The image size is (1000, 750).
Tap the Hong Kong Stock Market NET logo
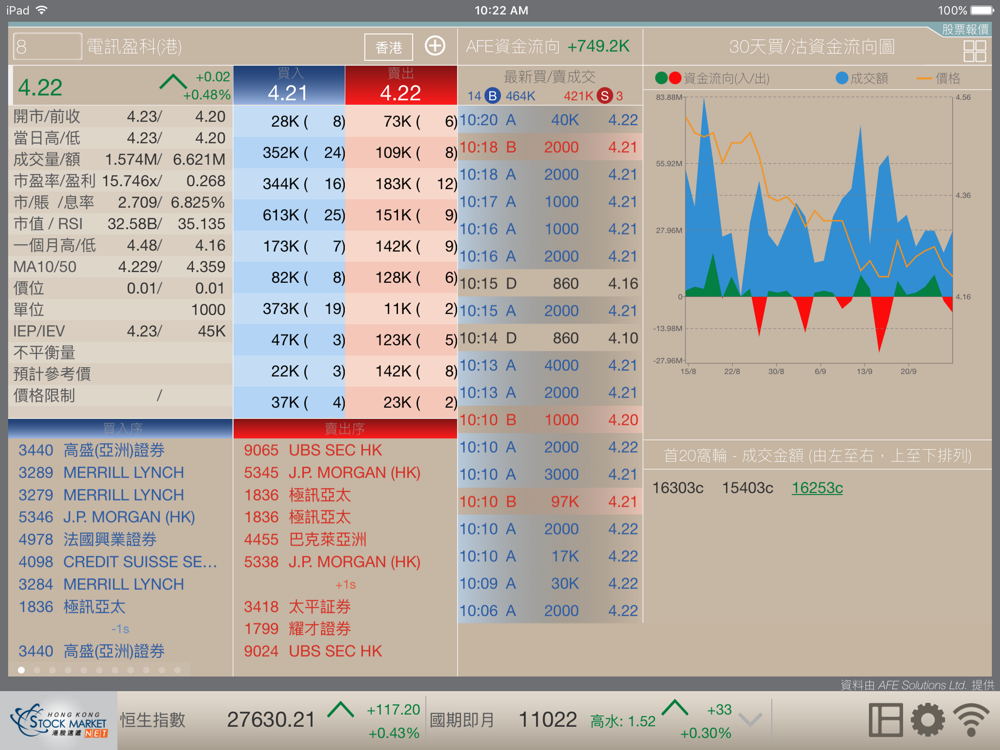point(61,723)
